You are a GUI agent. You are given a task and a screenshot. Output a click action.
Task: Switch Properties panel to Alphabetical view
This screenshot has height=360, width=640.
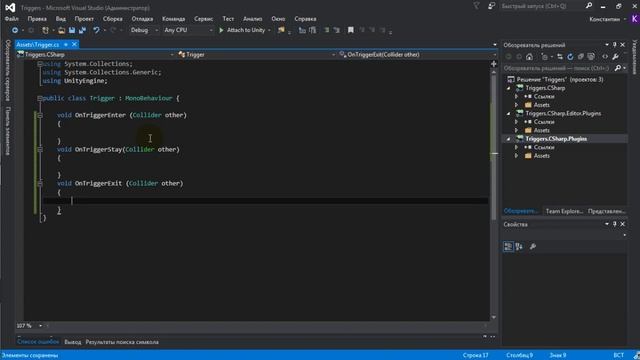tap(519, 247)
